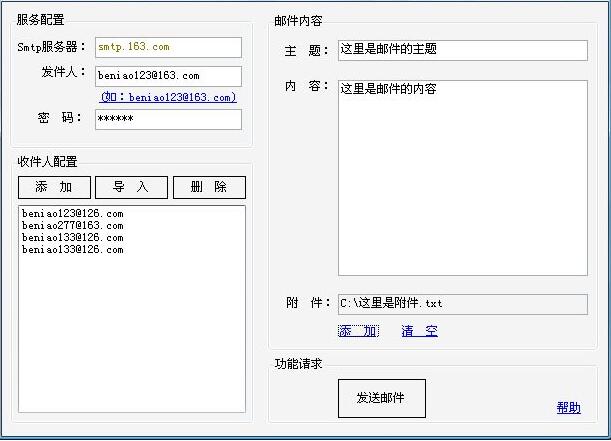Select the last beniao133@126.com recipient entry
This screenshot has height=441, width=611.
coord(73,250)
